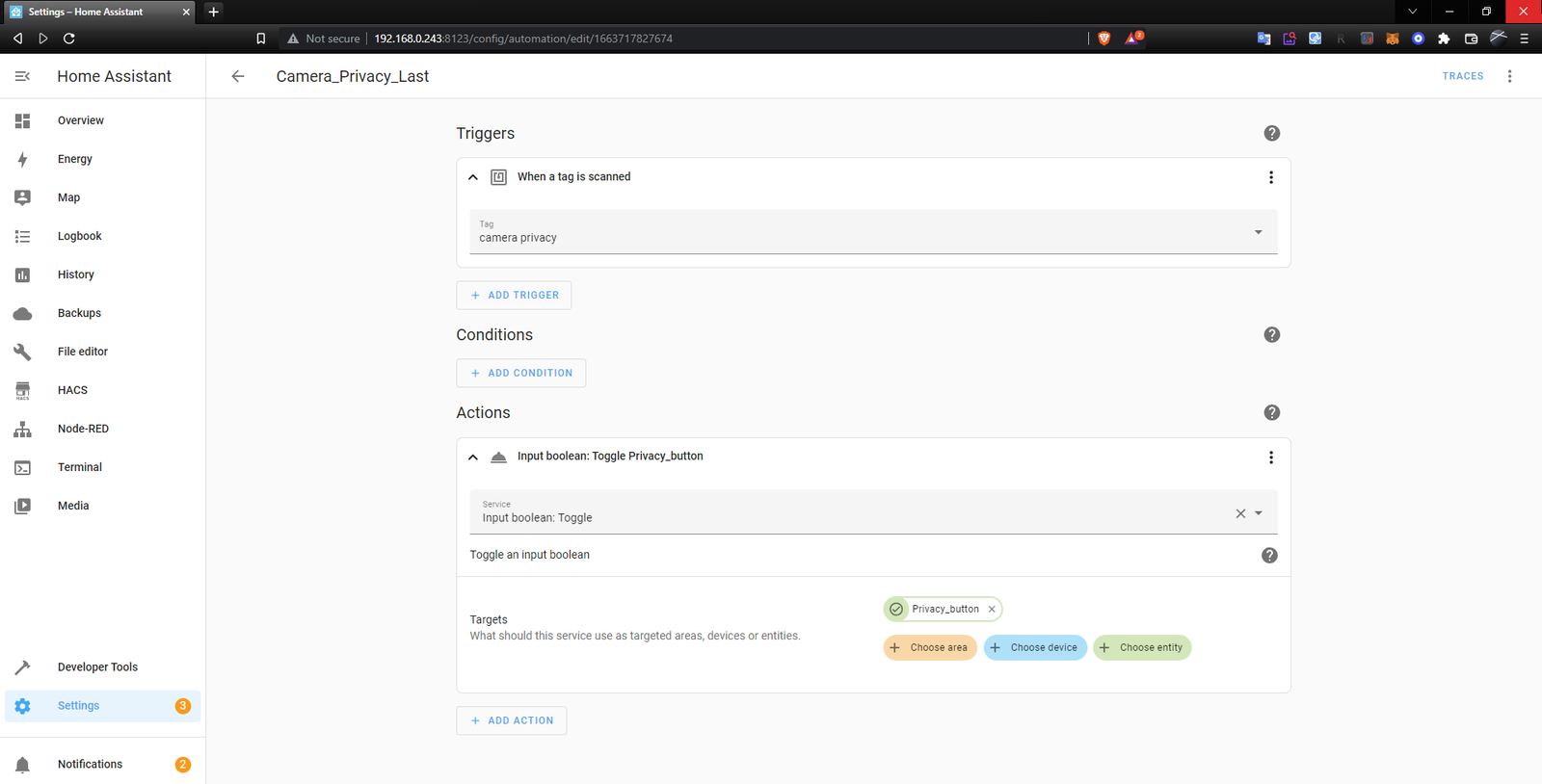1542x784 pixels.
Task: Open the Traces link
Action: (1462, 76)
